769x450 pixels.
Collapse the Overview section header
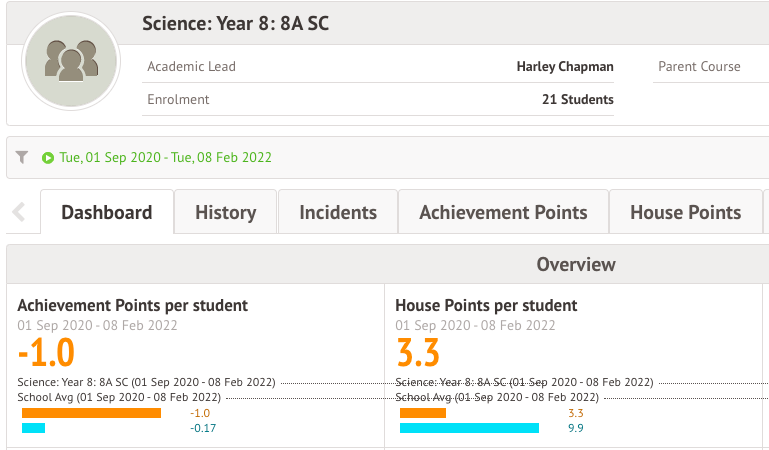(x=575, y=264)
